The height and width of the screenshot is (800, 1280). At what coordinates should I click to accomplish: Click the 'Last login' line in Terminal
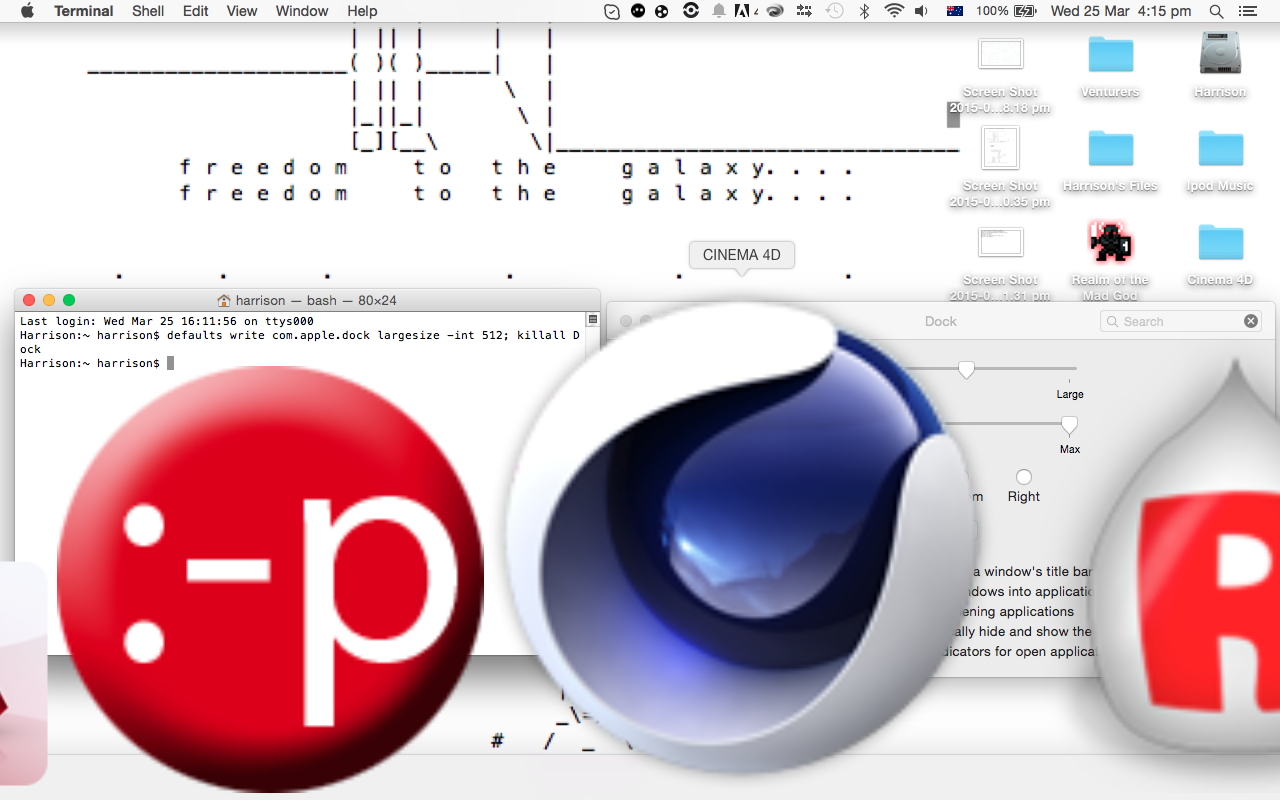[x=167, y=321]
